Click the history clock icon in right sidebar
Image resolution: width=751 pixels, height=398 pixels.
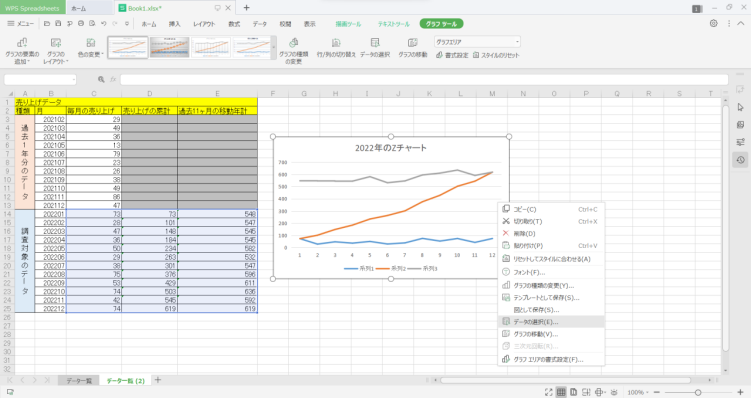pyautogui.click(x=740, y=160)
